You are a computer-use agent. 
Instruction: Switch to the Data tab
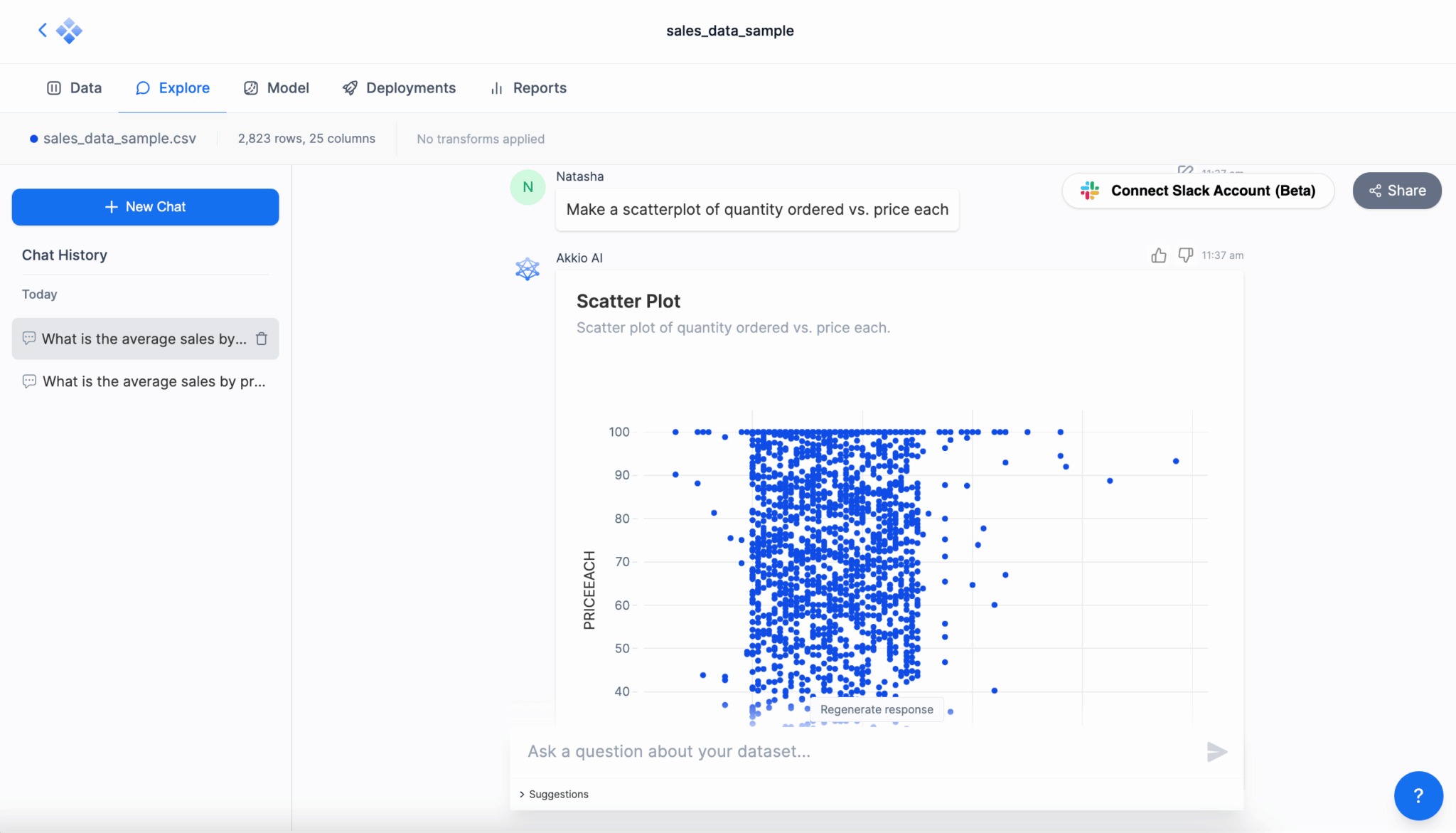pyautogui.click(x=74, y=87)
